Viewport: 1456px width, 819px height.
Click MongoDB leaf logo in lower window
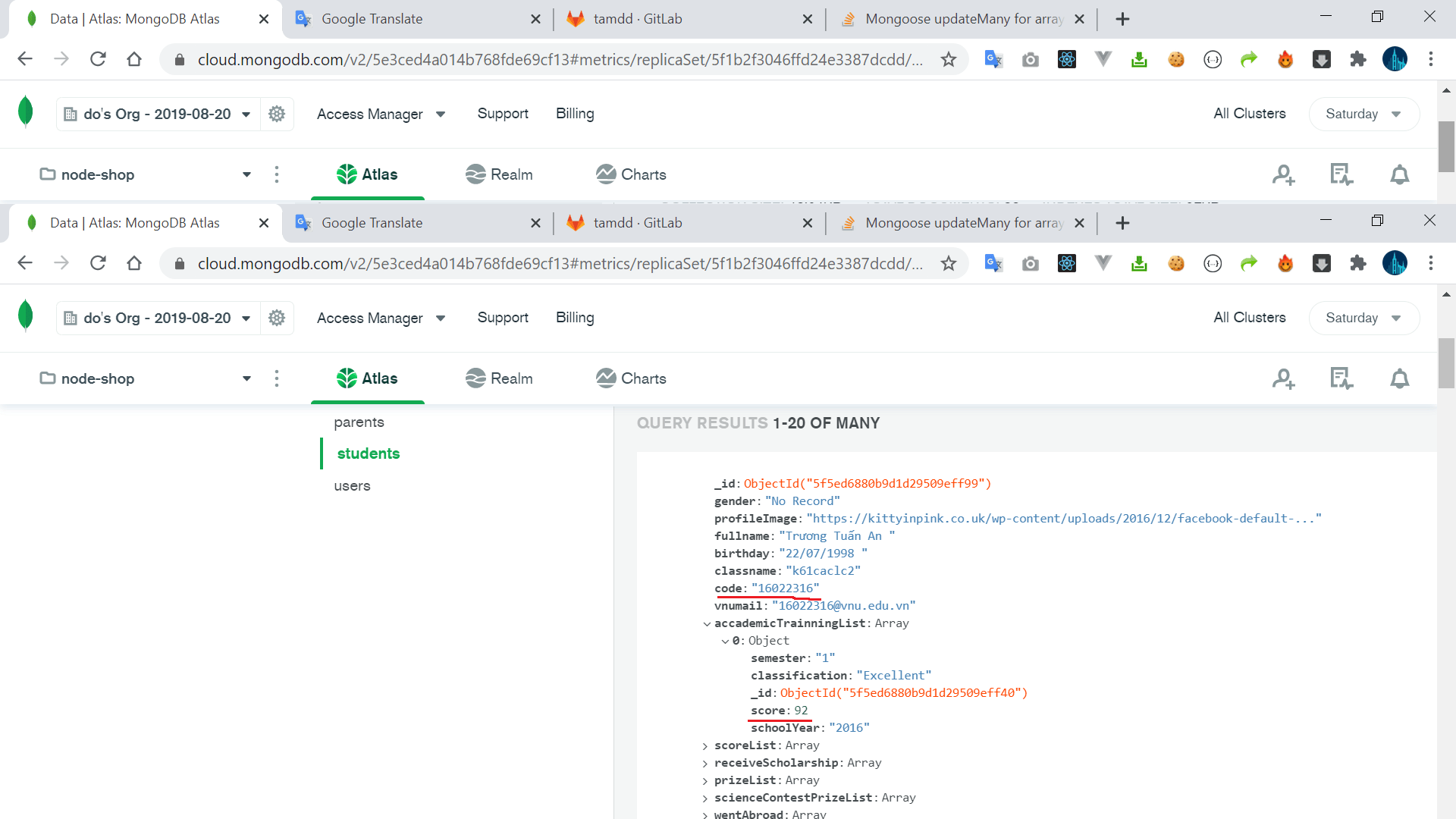tap(26, 316)
